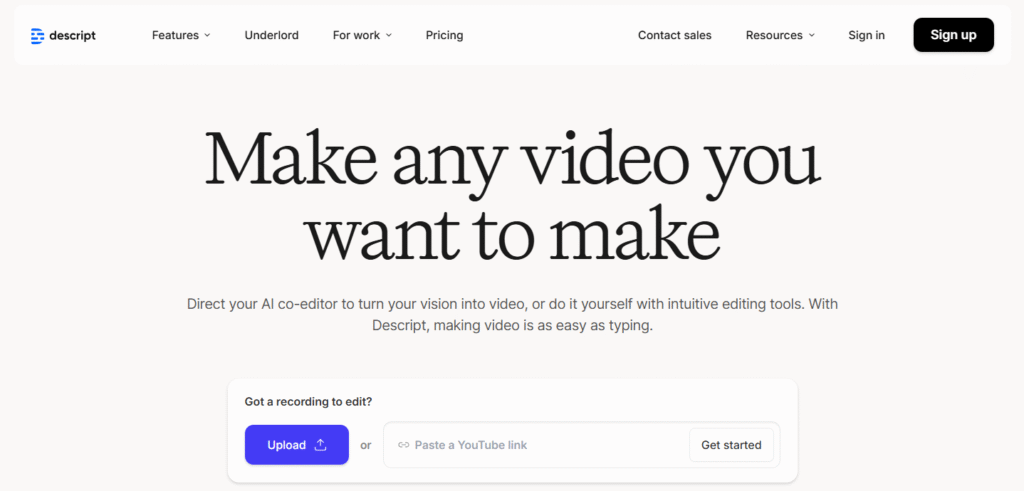Open the Underlord page
Screen dimensions: 1024x491
pyautogui.click(x=272, y=35)
